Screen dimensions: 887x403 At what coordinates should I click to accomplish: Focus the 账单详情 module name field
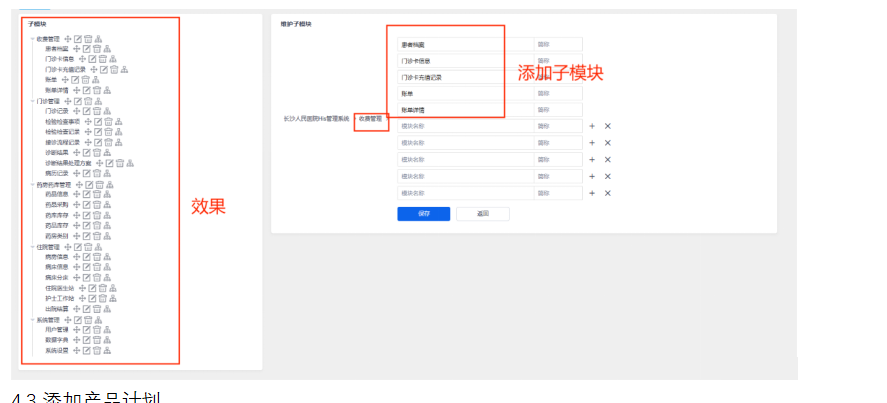(x=466, y=110)
